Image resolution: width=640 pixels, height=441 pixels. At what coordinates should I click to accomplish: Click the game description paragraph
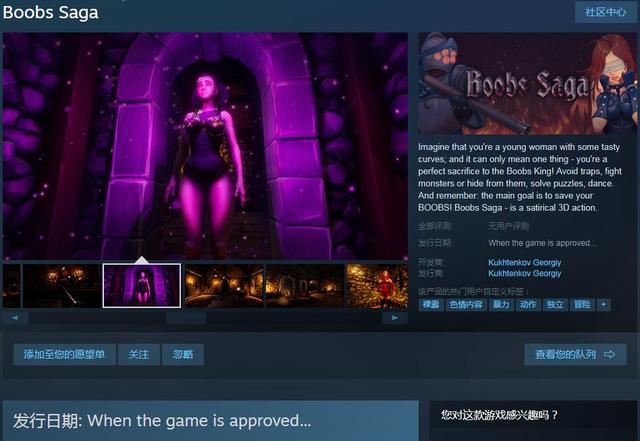[520, 177]
